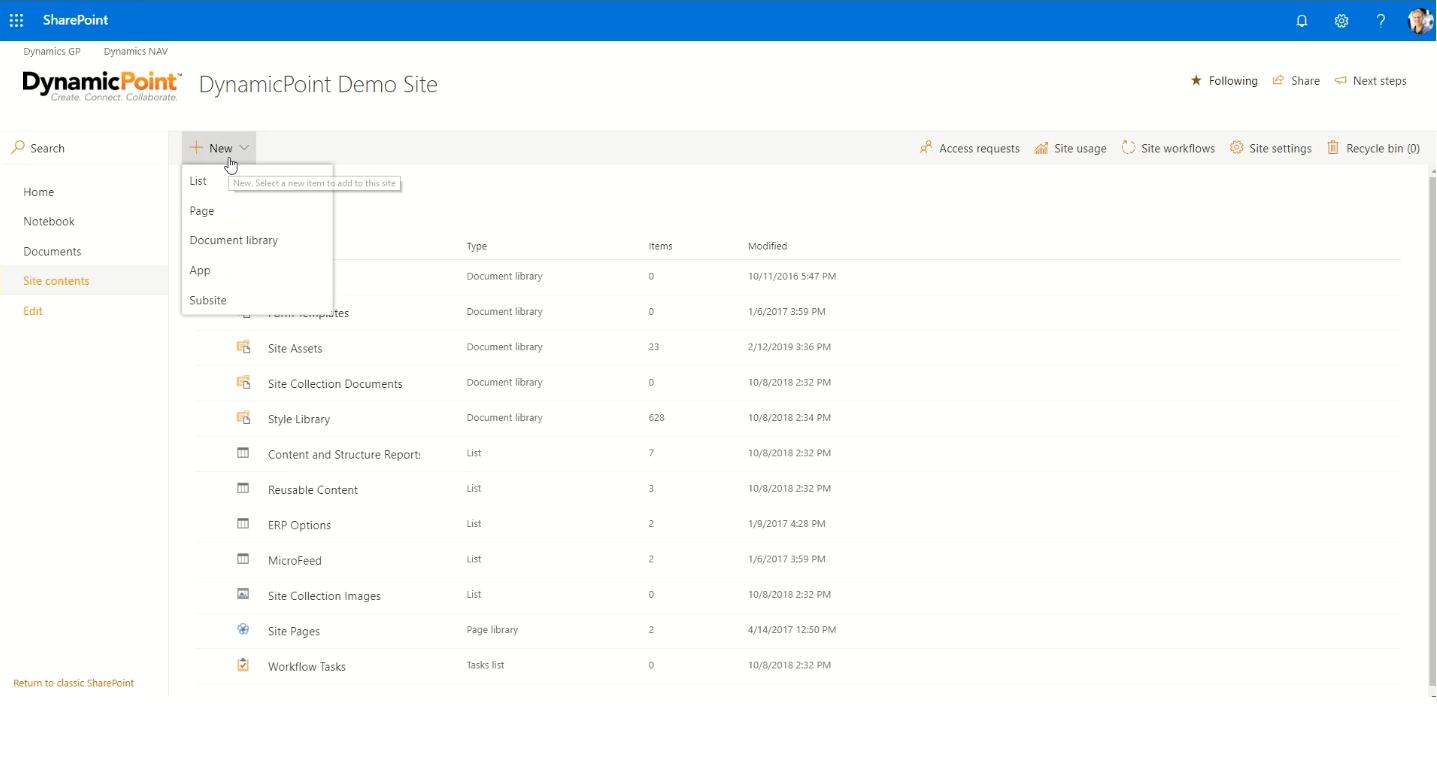This screenshot has height=767, width=1437.
Task: Click the Reusable Content list icon
Action: (x=243, y=488)
